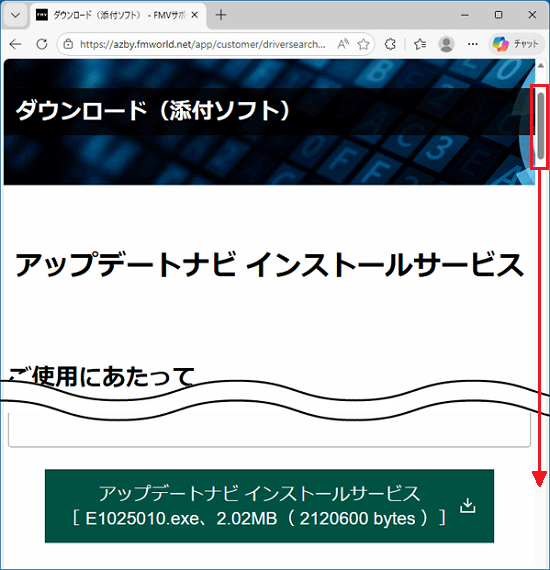Click heading アップデートナビ インストールサービス
Screen dimensions: 550x570
point(269,265)
